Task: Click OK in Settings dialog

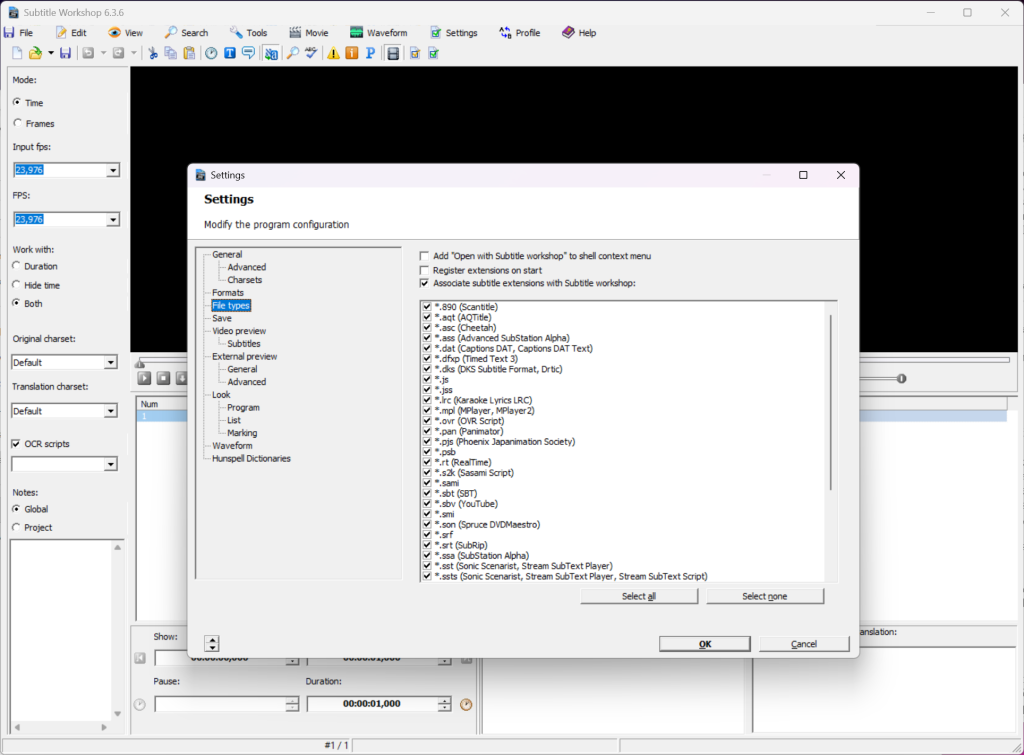Action: click(x=705, y=644)
